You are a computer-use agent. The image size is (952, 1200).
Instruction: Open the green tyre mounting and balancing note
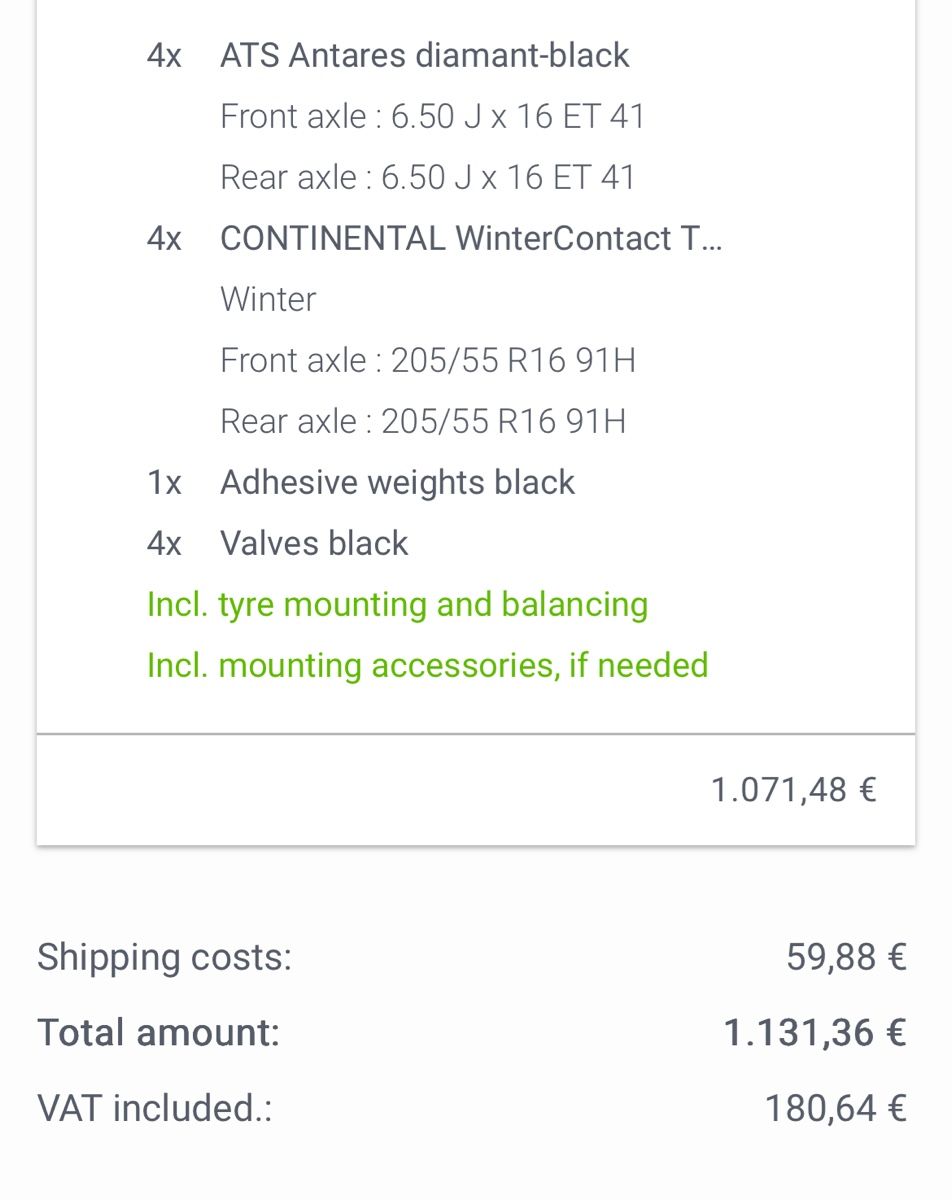click(397, 605)
